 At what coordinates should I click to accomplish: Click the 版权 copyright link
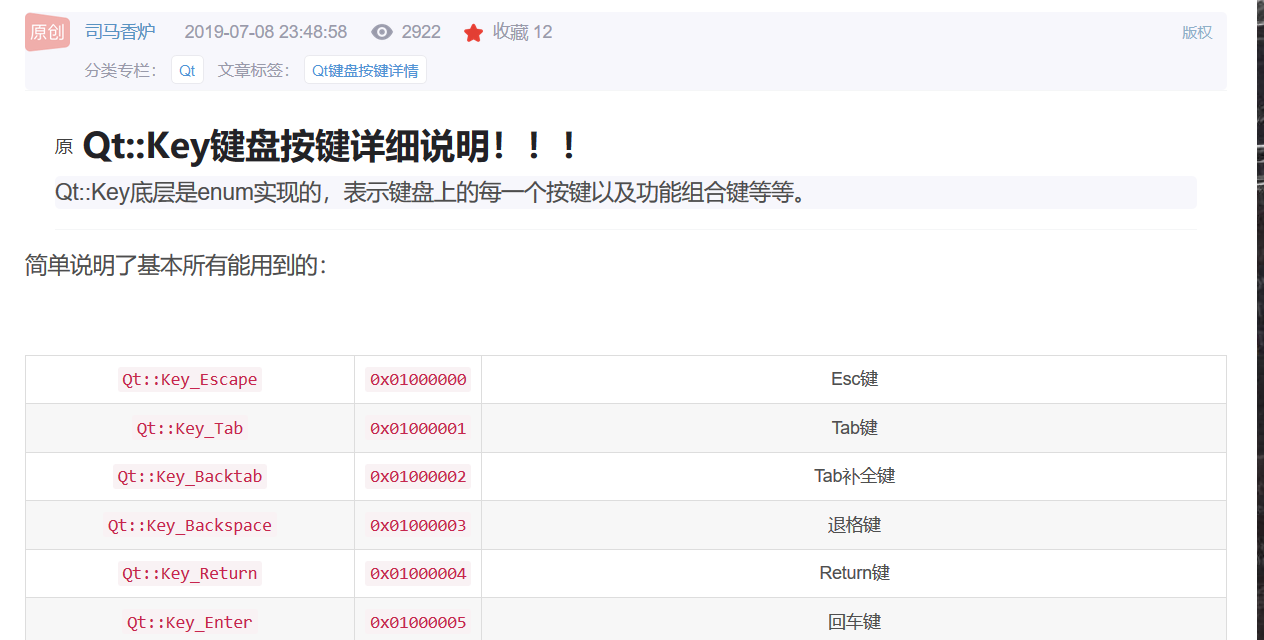(1196, 32)
